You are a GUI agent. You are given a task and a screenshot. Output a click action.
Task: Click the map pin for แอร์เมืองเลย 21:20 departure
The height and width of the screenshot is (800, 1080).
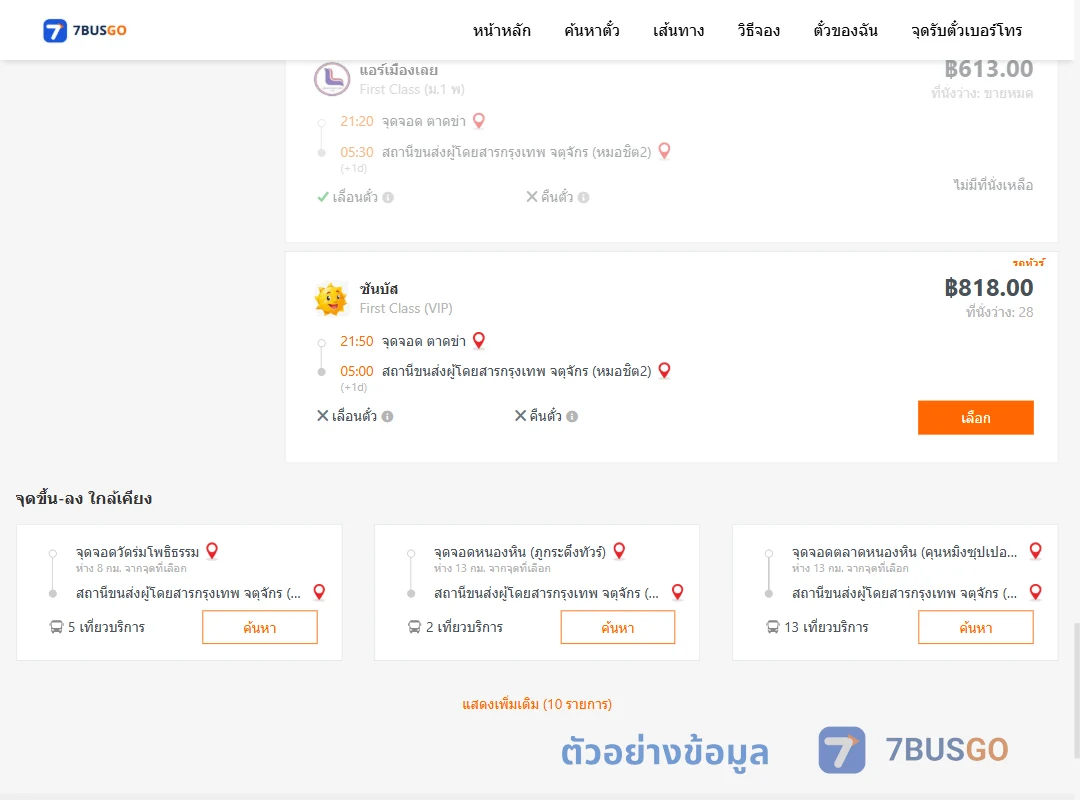click(479, 121)
